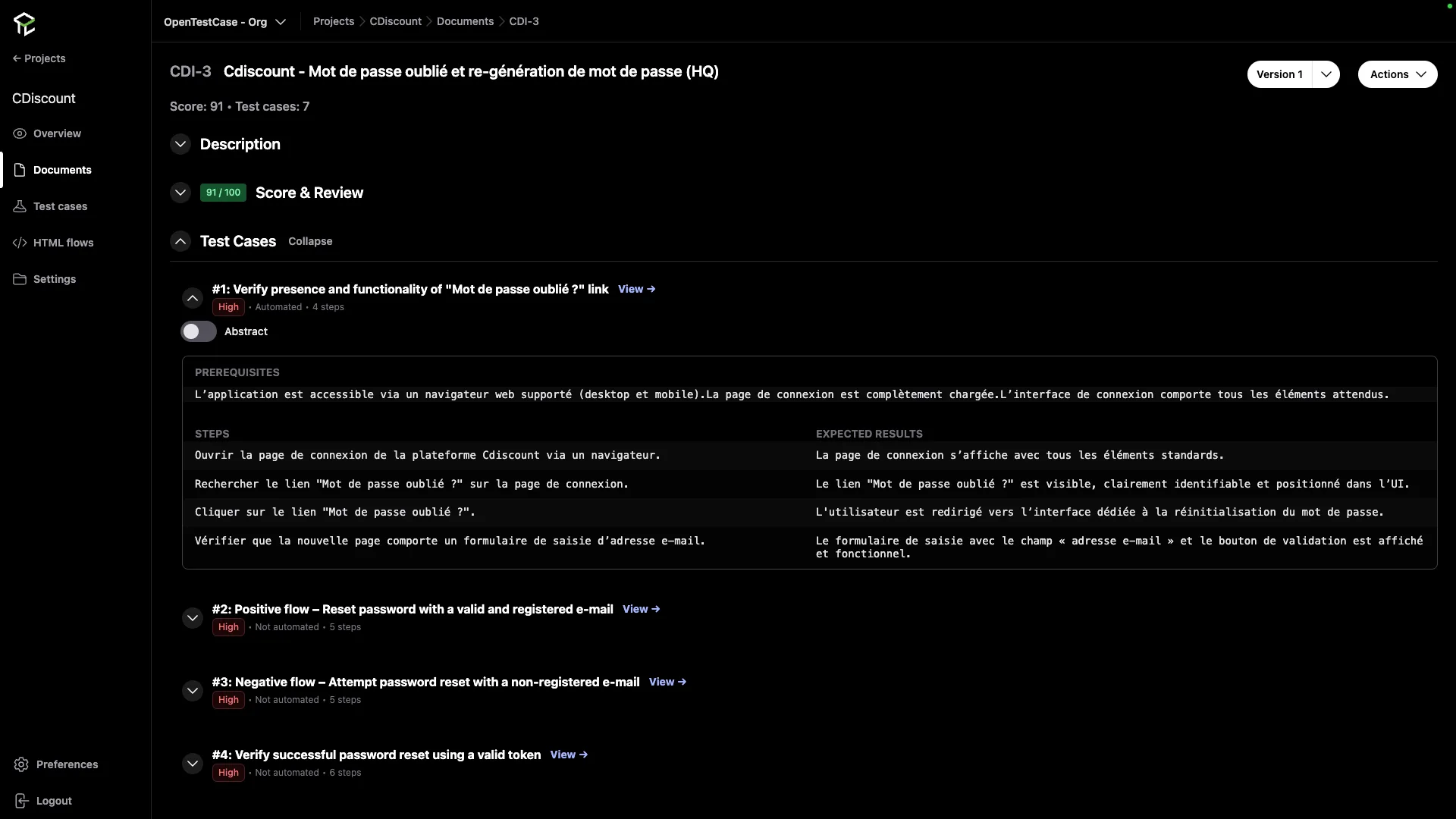Click View link for test case #2
Viewport: 1456px width, 819px height.
pyautogui.click(x=642, y=609)
